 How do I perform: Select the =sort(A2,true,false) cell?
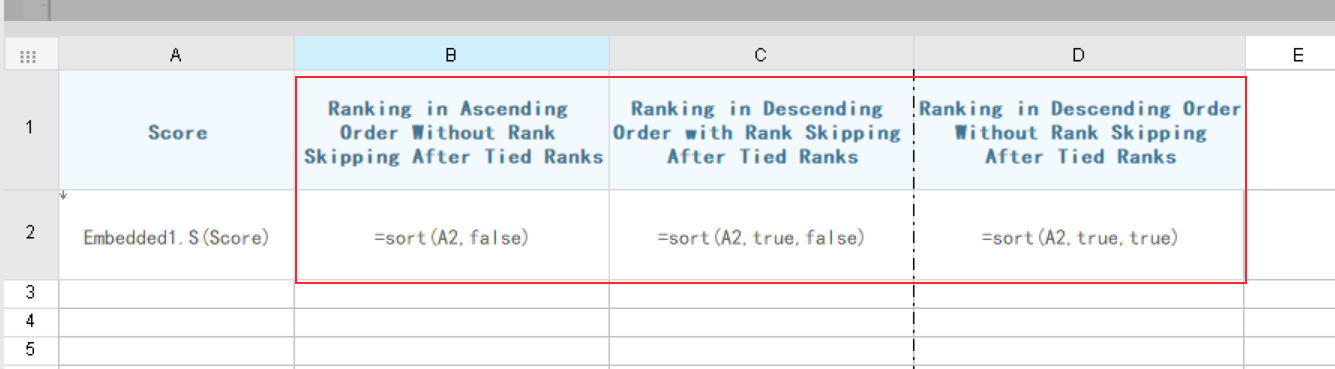(761, 235)
